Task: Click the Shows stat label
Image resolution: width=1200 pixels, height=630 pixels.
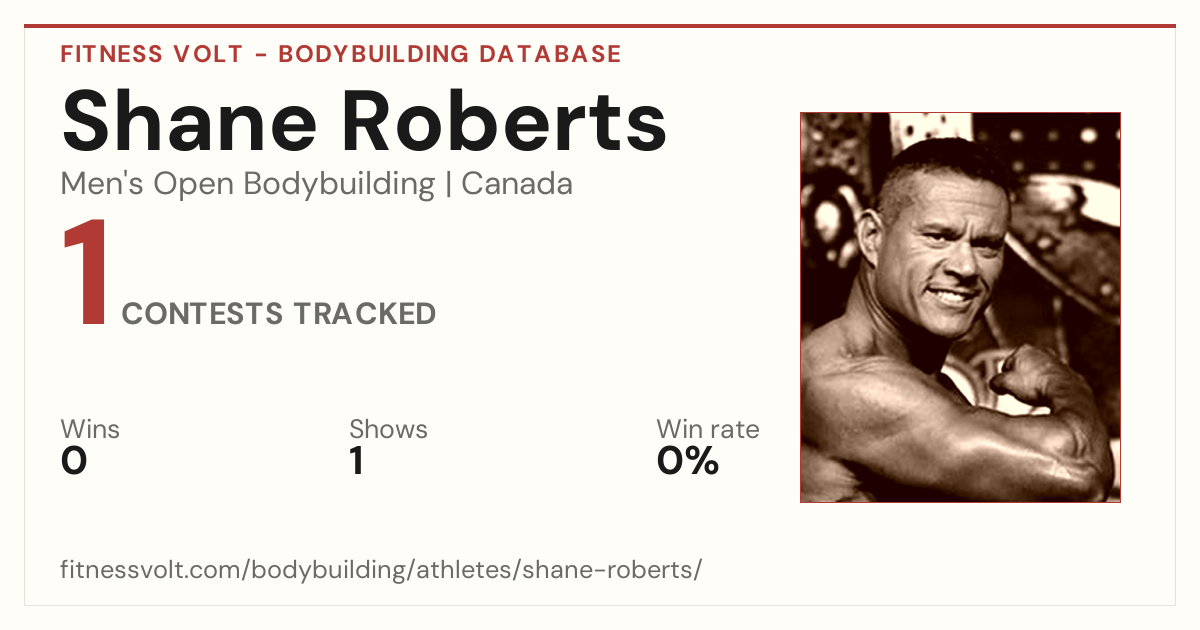Action: (388, 429)
